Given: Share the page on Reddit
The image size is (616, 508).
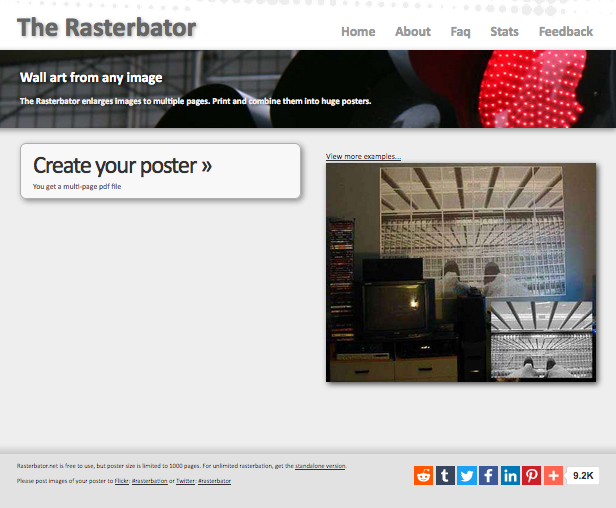Looking at the screenshot, I should (x=423, y=475).
